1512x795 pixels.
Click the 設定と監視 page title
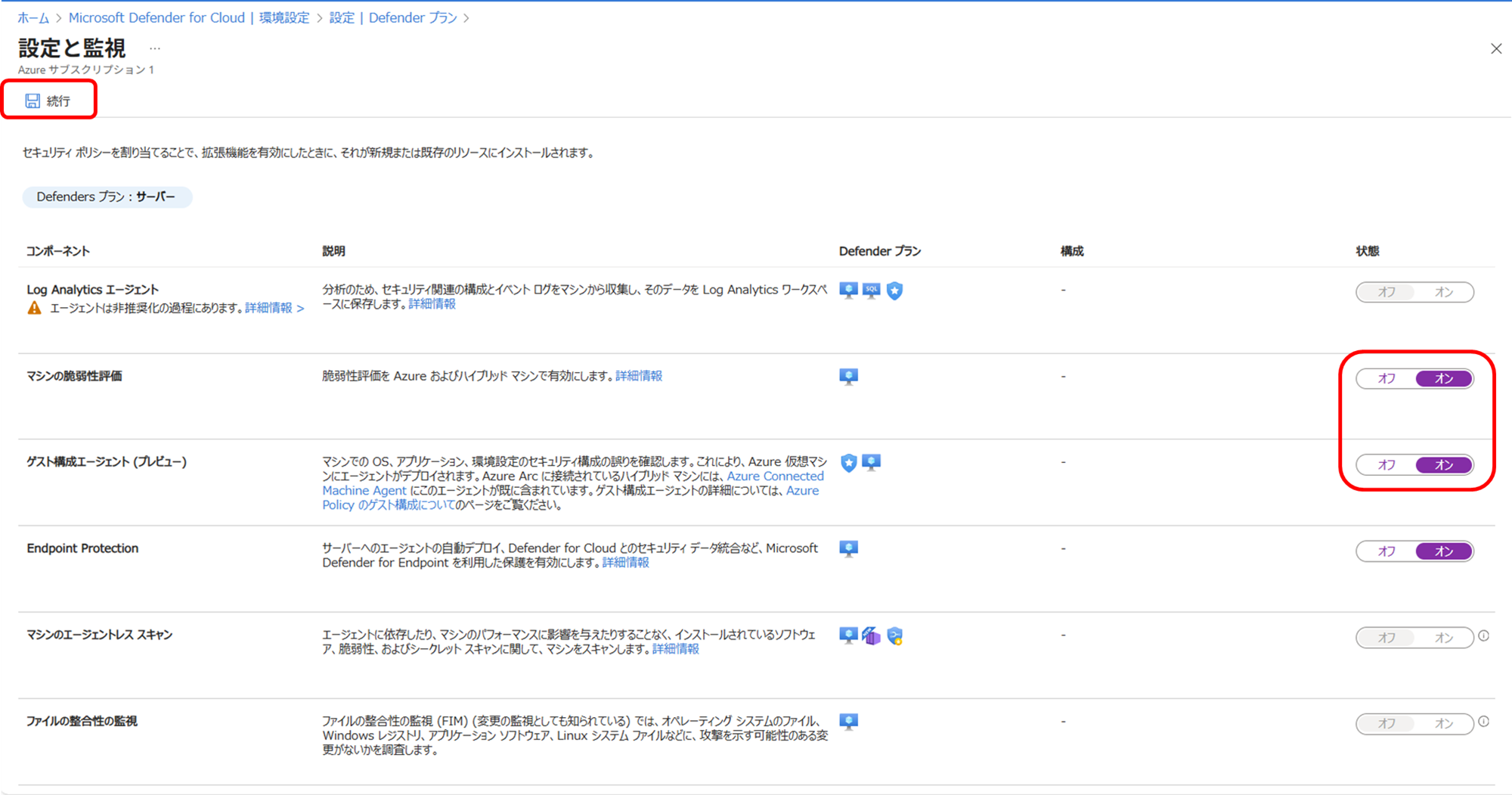[72, 48]
